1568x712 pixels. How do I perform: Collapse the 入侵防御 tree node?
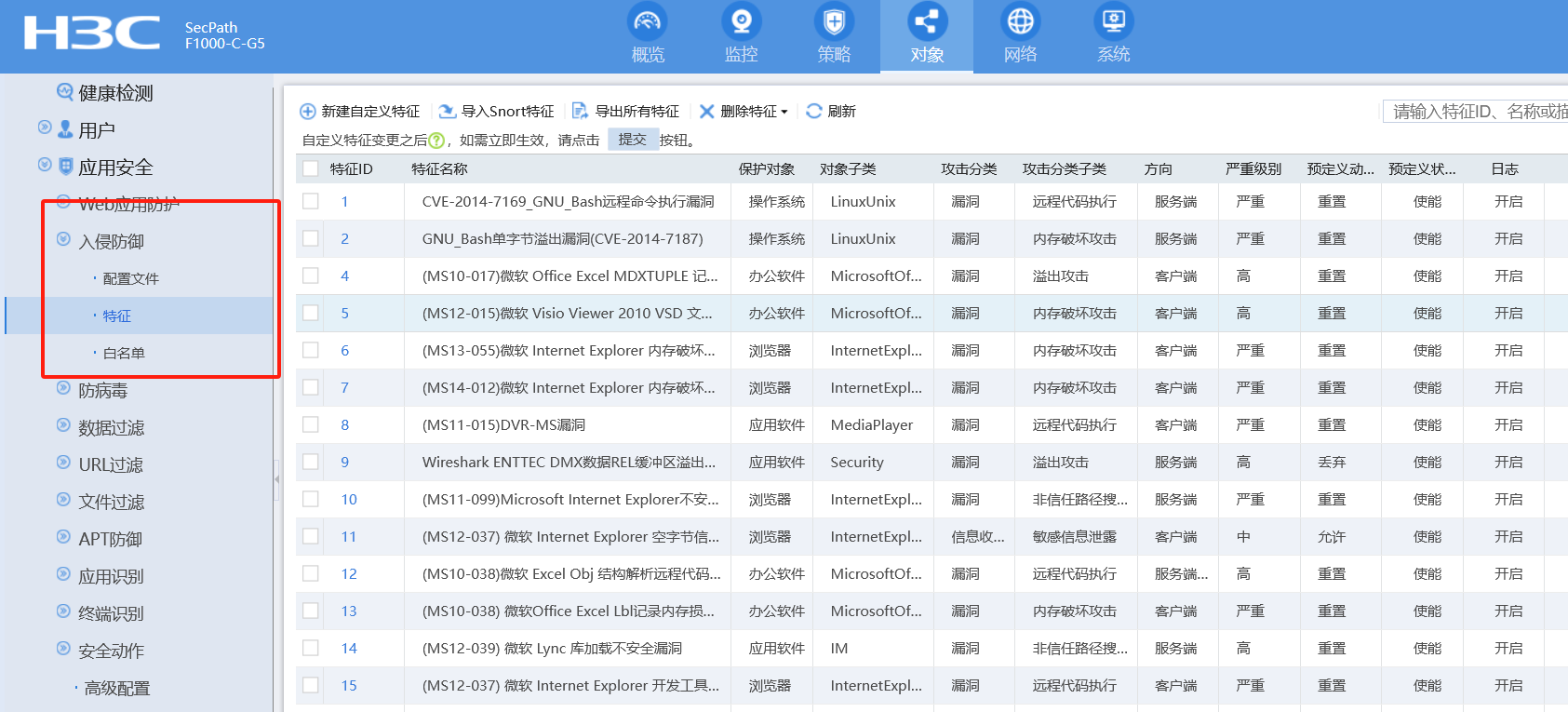coord(63,239)
